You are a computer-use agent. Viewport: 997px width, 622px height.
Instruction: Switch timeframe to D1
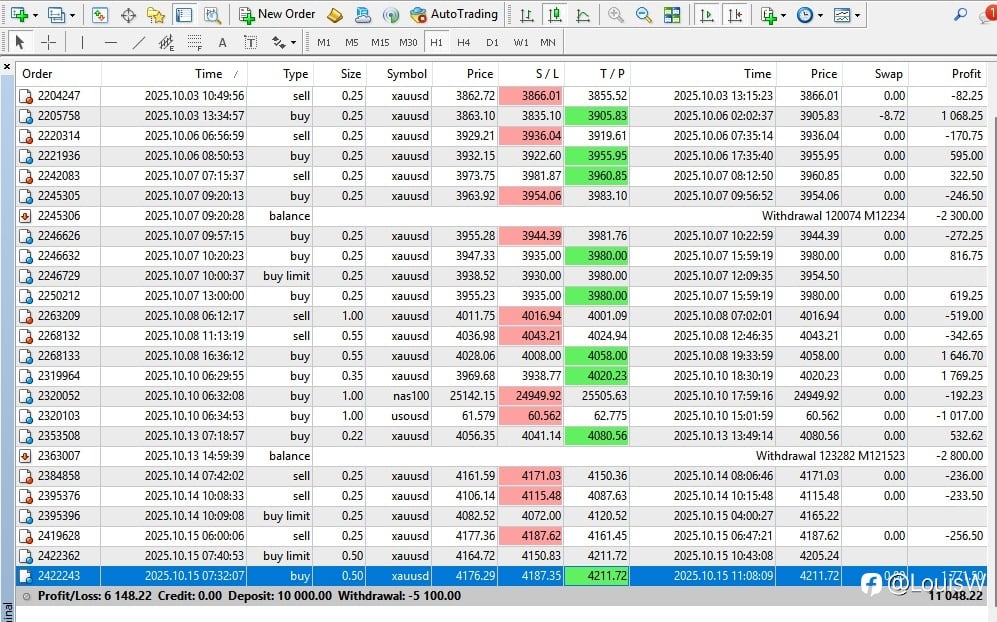point(492,43)
